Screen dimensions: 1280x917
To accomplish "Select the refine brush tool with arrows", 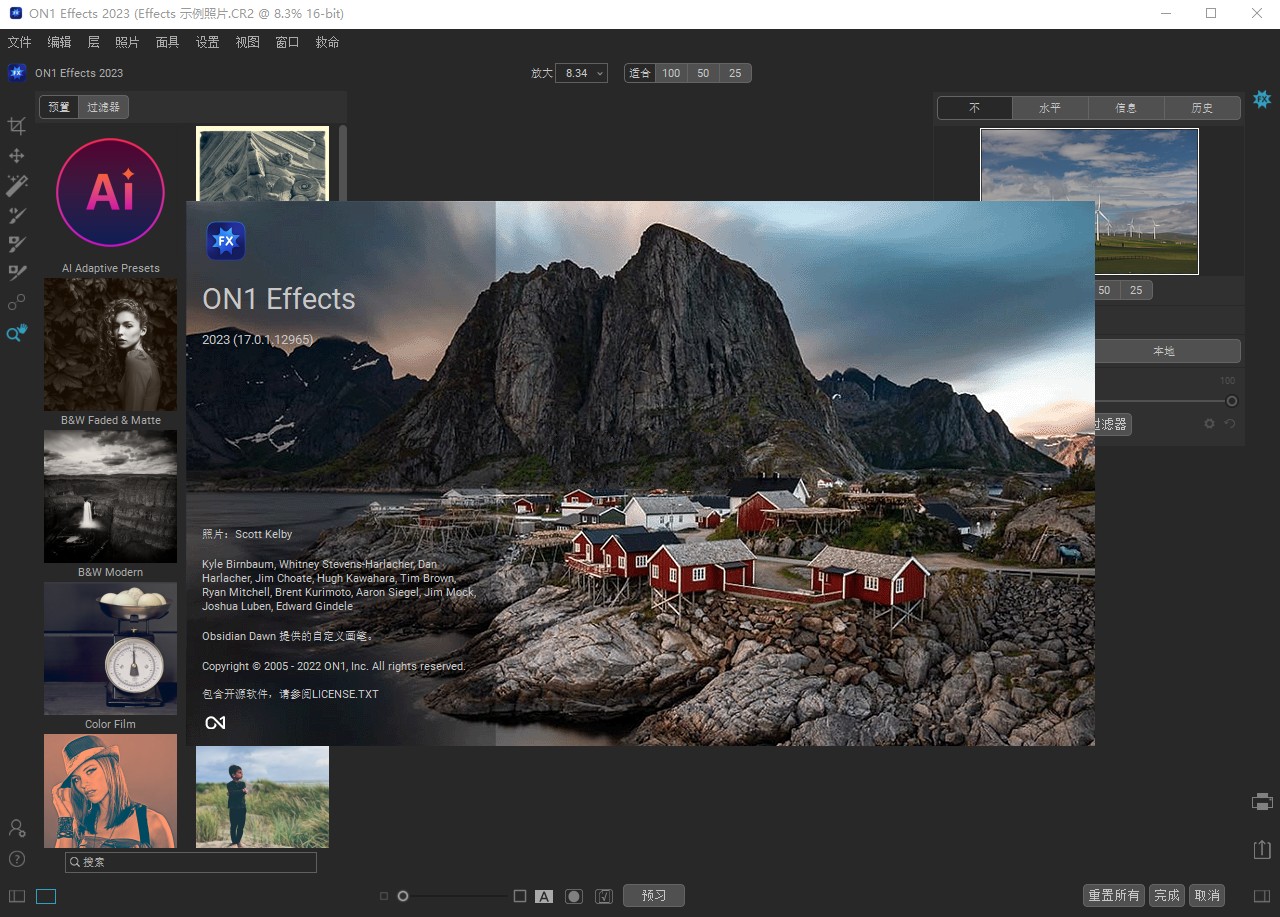I will point(17,215).
